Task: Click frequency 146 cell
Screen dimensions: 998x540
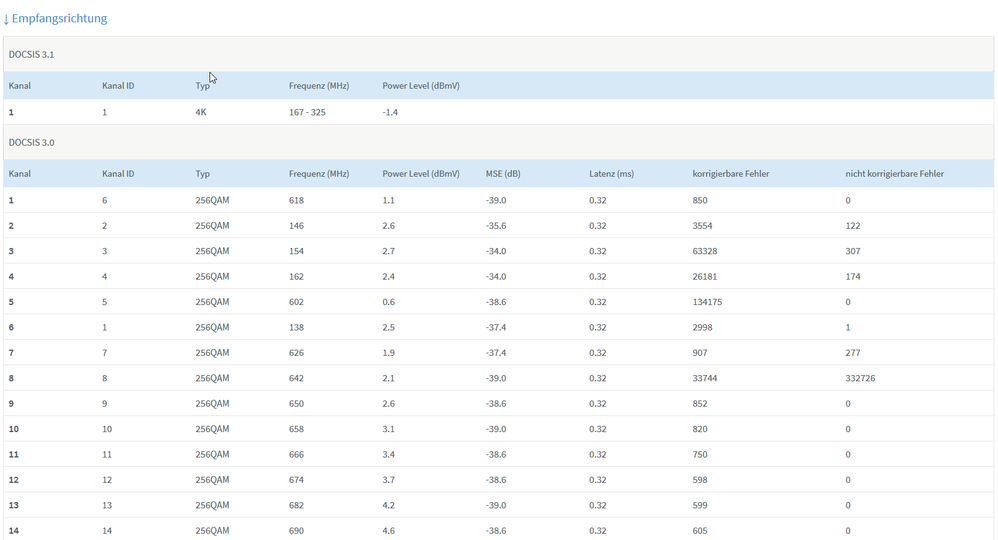Action: 297,225
